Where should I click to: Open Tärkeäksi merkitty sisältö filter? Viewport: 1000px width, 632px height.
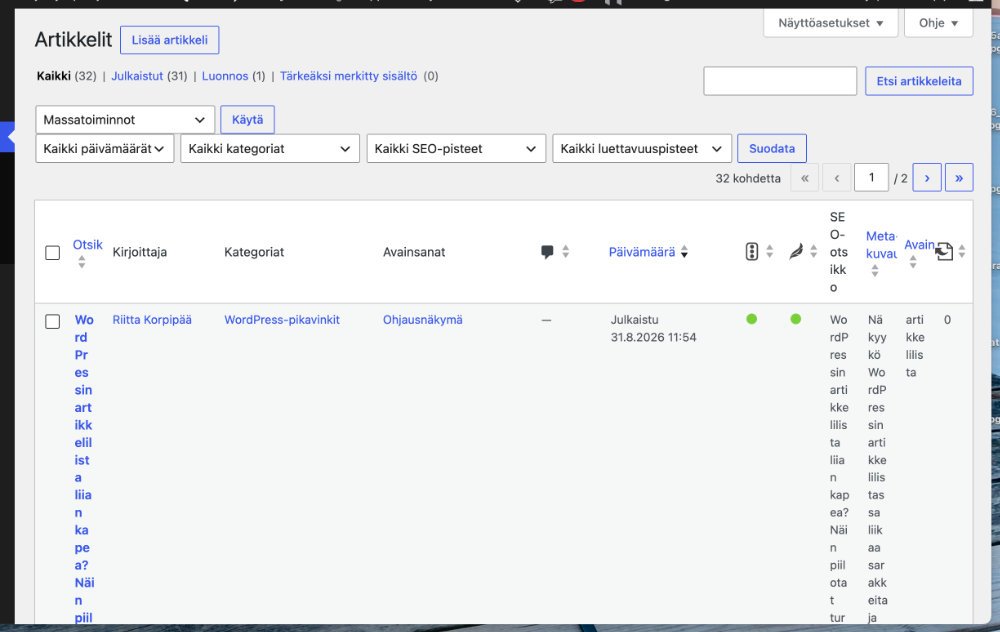349,76
